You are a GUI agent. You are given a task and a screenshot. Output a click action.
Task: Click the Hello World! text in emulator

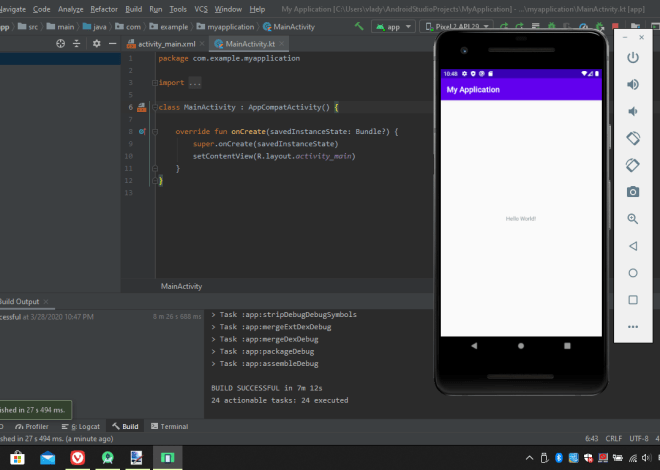pos(521,218)
